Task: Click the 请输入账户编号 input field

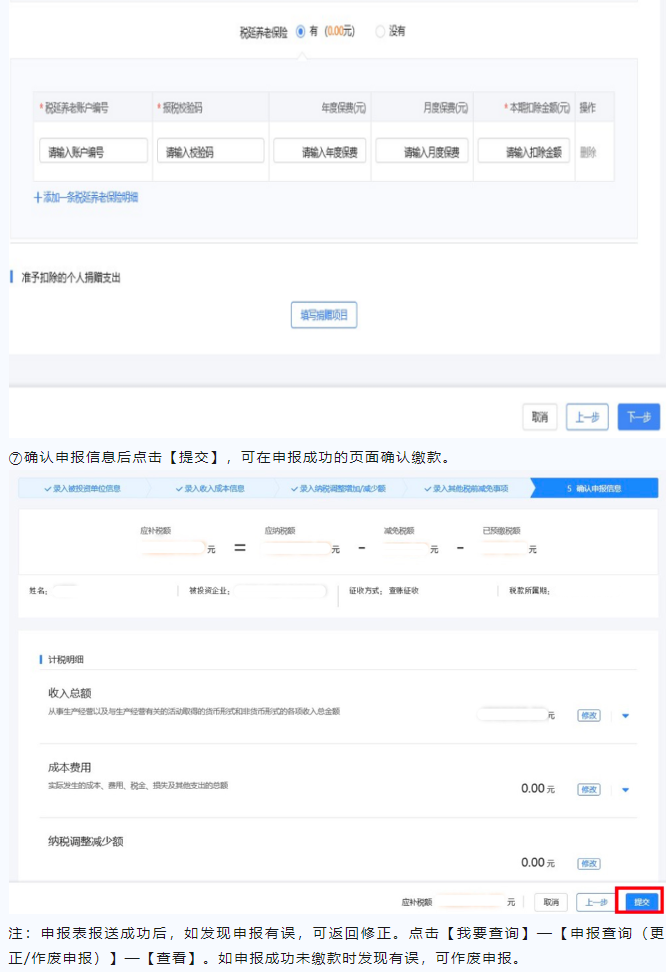Action: (x=96, y=152)
